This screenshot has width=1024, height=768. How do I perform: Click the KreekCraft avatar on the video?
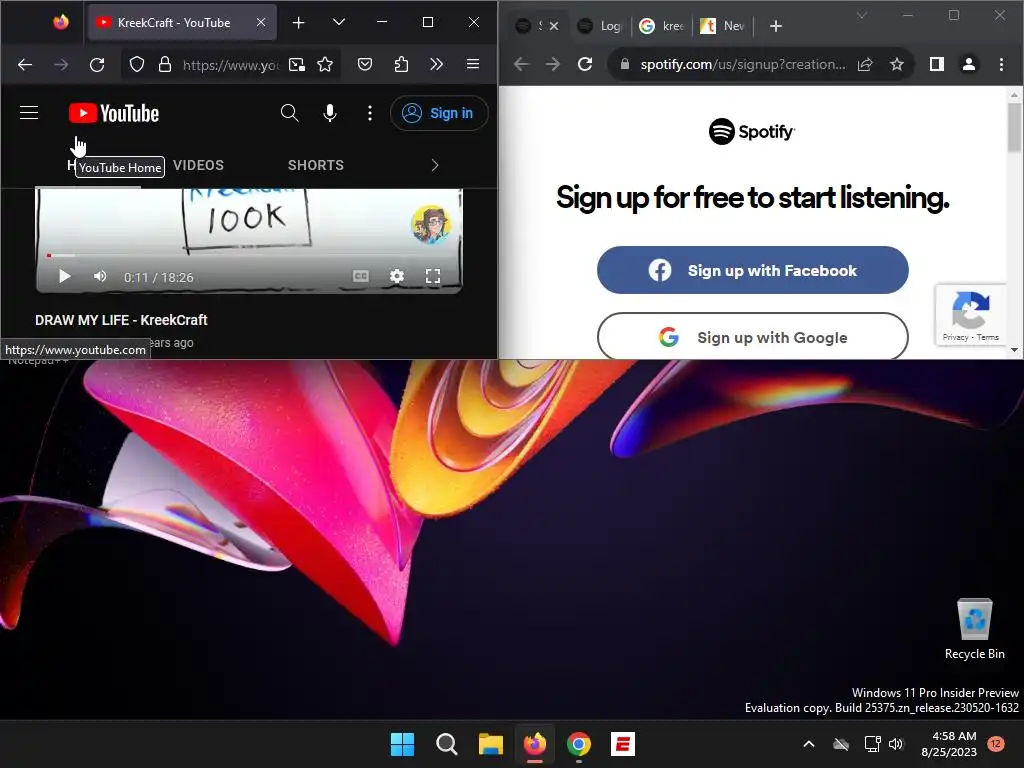(x=431, y=225)
